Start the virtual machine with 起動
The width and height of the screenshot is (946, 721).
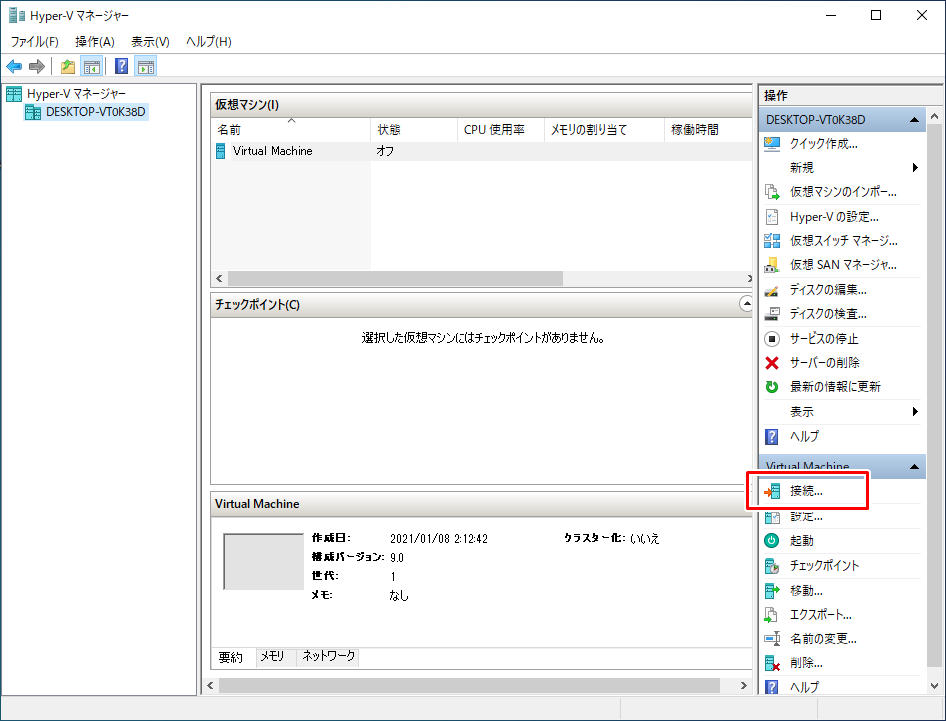801,540
